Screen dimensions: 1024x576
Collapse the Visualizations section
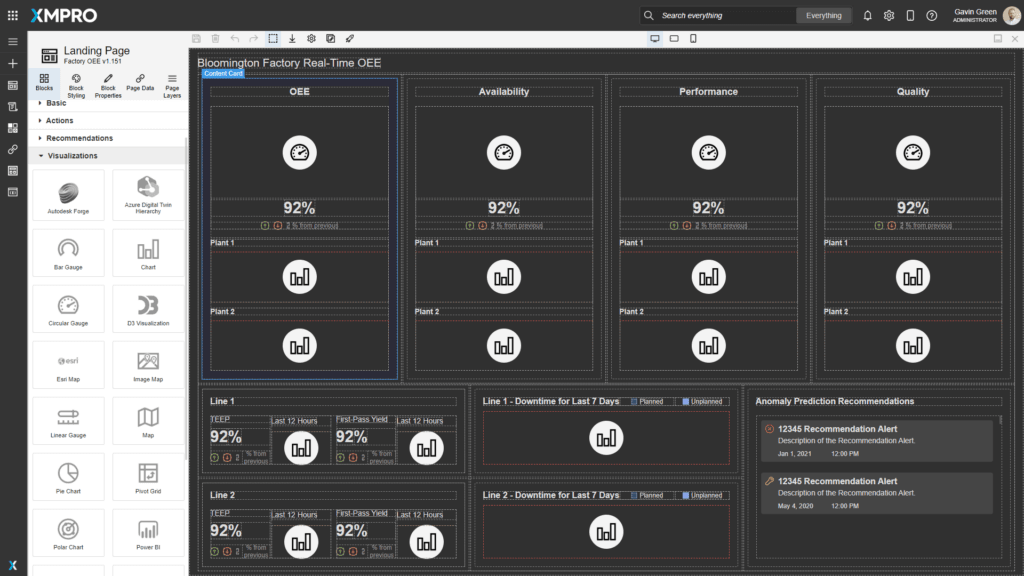(72, 156)
